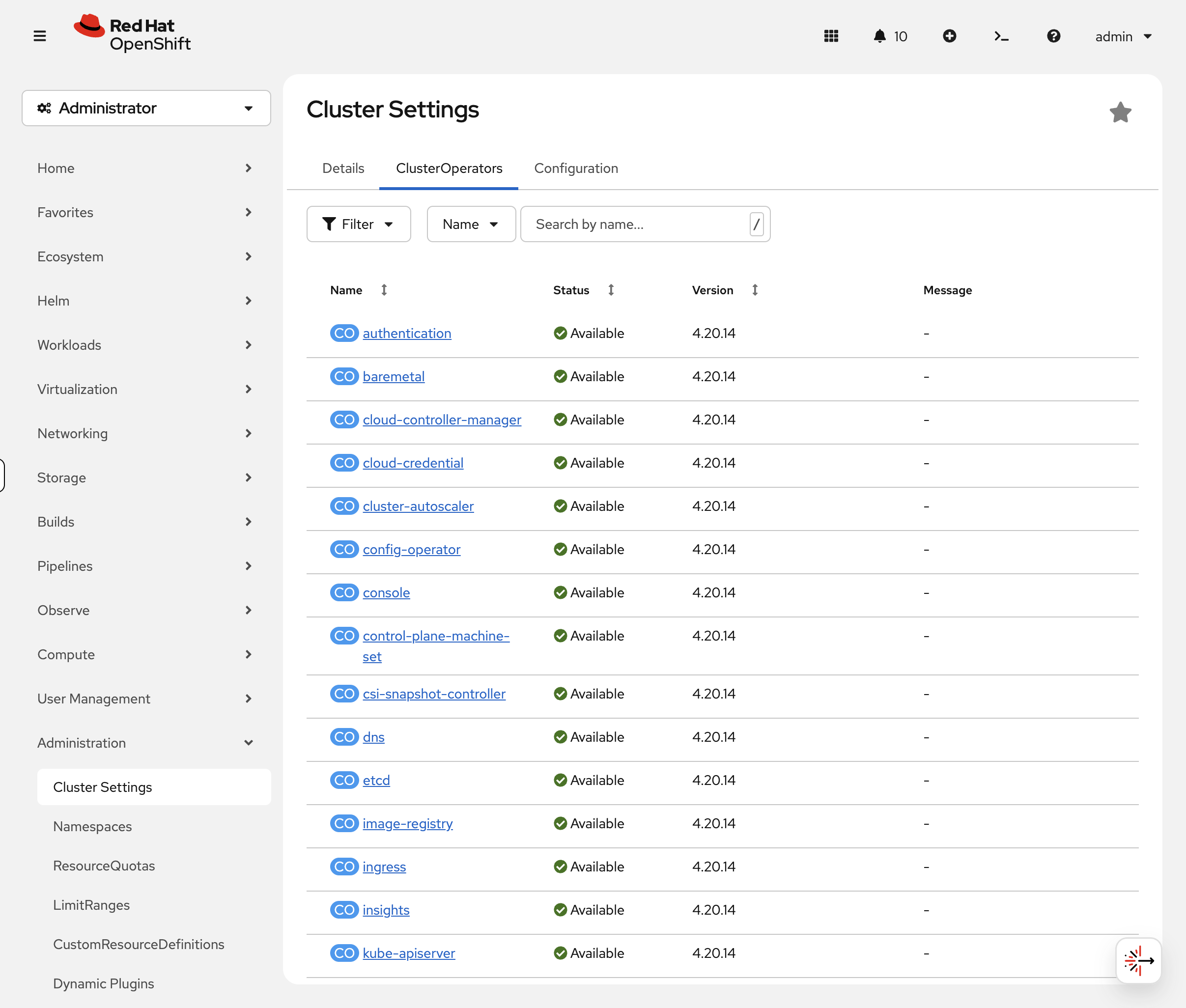Image resolution: width=1186 pixels, height=1008 pixels.
Task: Open the help question mark icon
Action: click(1053, 36)
